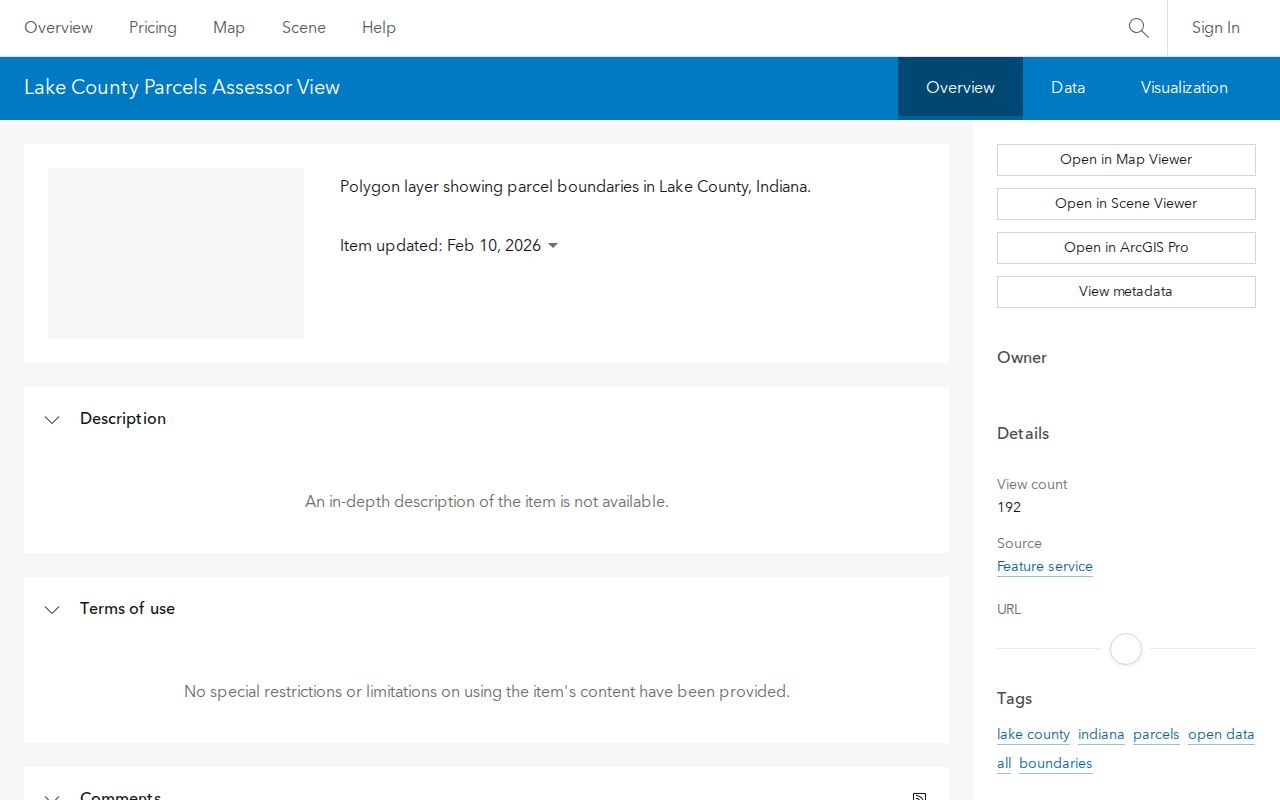This screenshot has width=1280, height=800.
Task: Click the 'all' tag link
Action: pyautogui.click(x=1004, y=764)
